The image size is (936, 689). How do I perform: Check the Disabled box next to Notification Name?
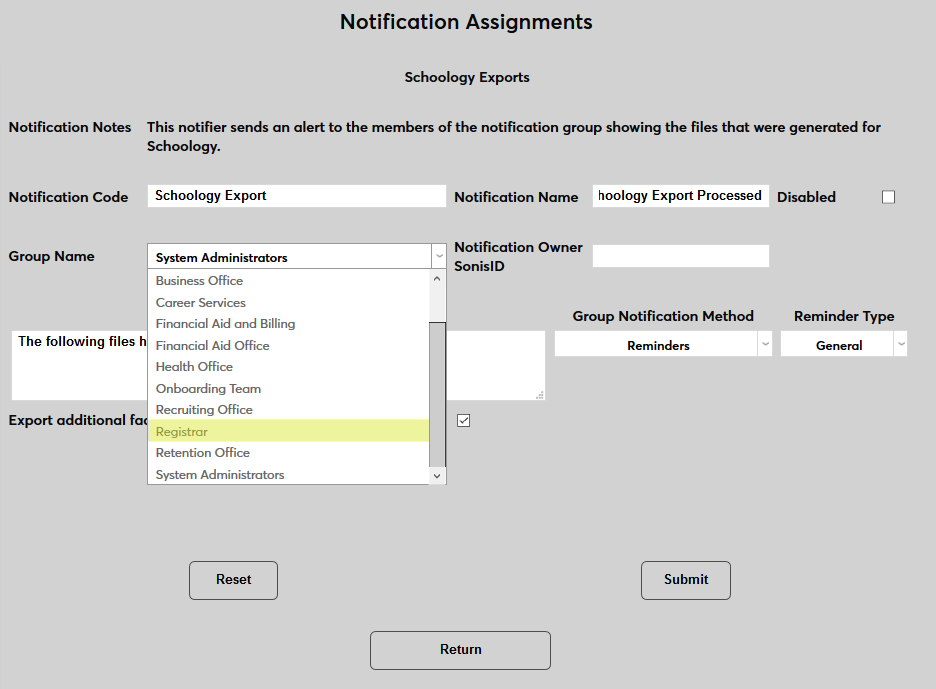coord(888,196)
